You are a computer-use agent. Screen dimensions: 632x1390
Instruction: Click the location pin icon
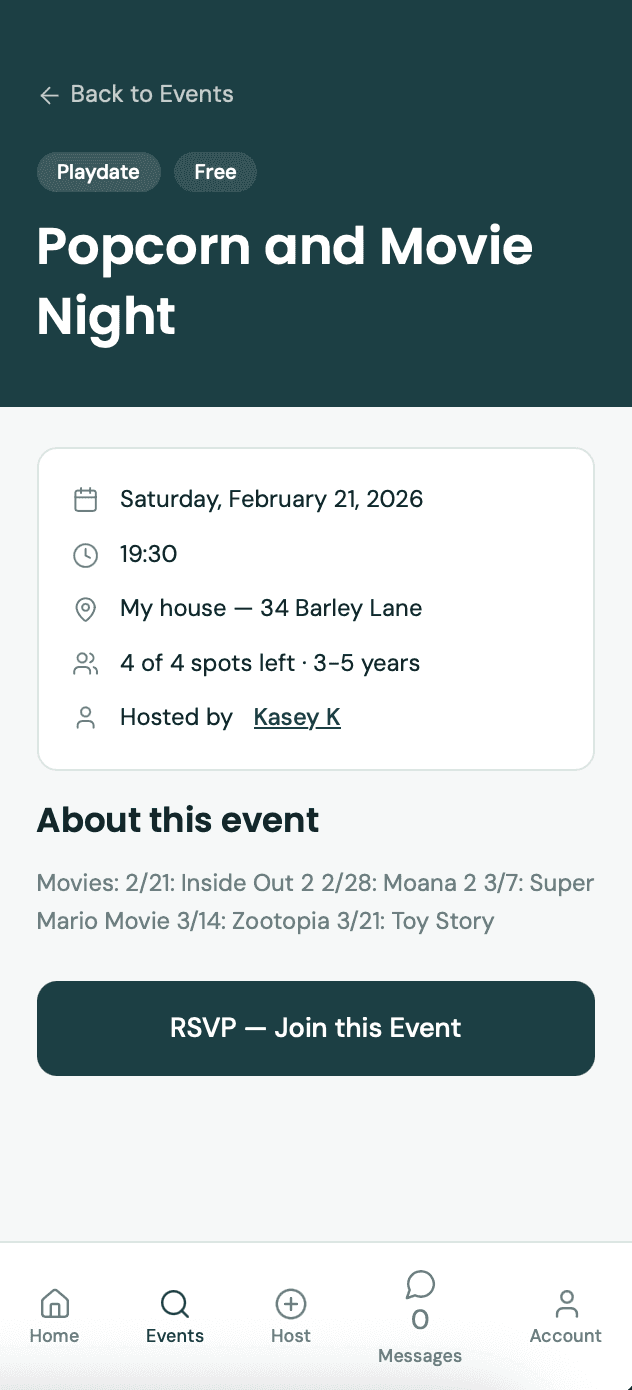[86, 609]
